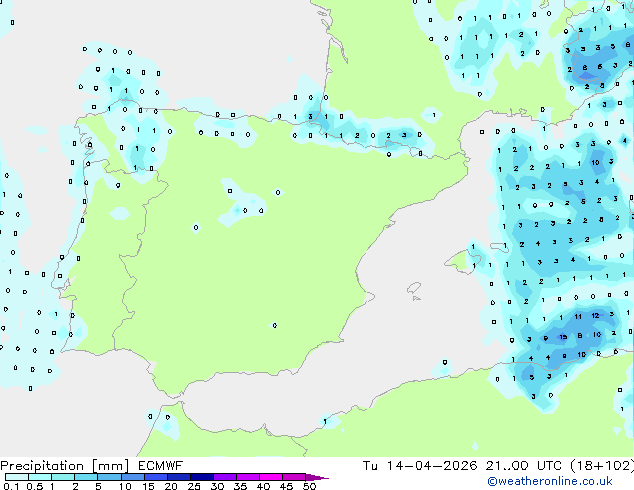
Task: Click the 15–20 mm legend swatch
Action: (155, 477)
